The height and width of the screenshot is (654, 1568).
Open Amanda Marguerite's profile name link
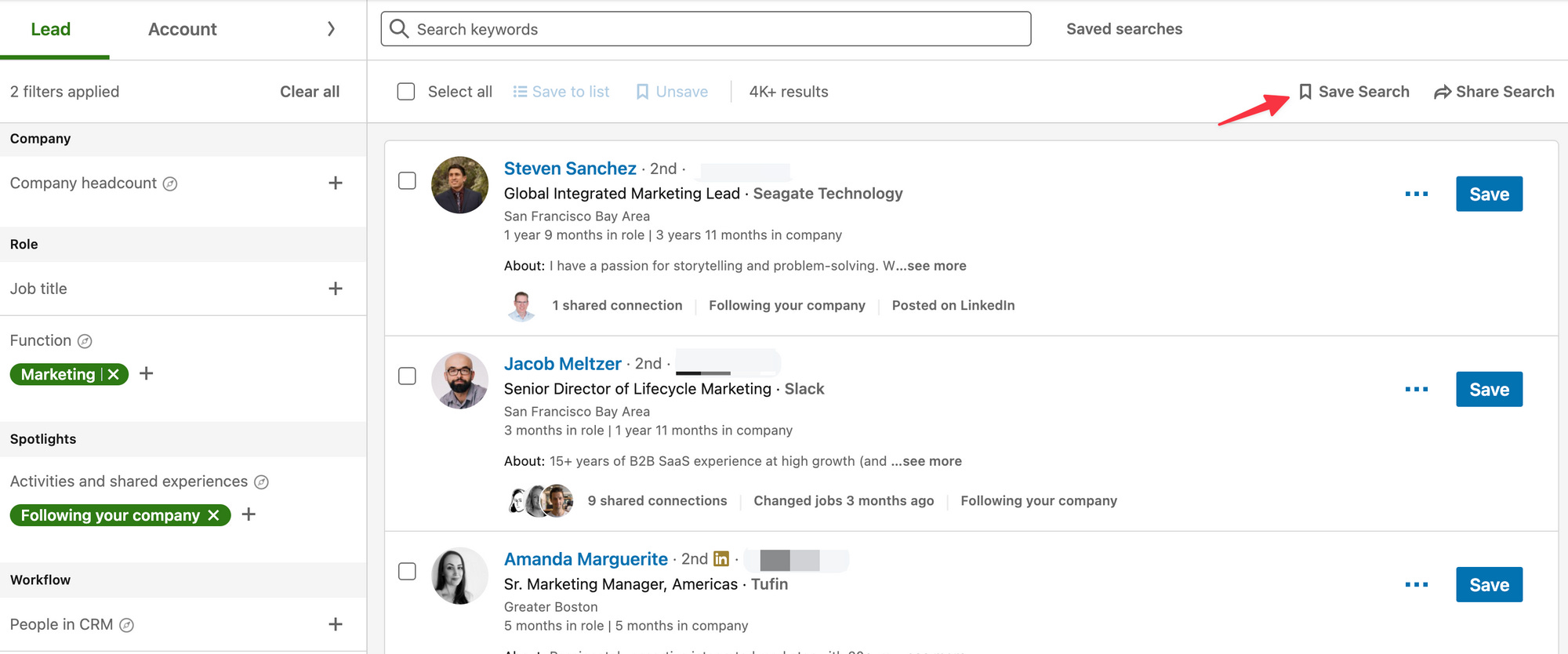coord(586,559)
